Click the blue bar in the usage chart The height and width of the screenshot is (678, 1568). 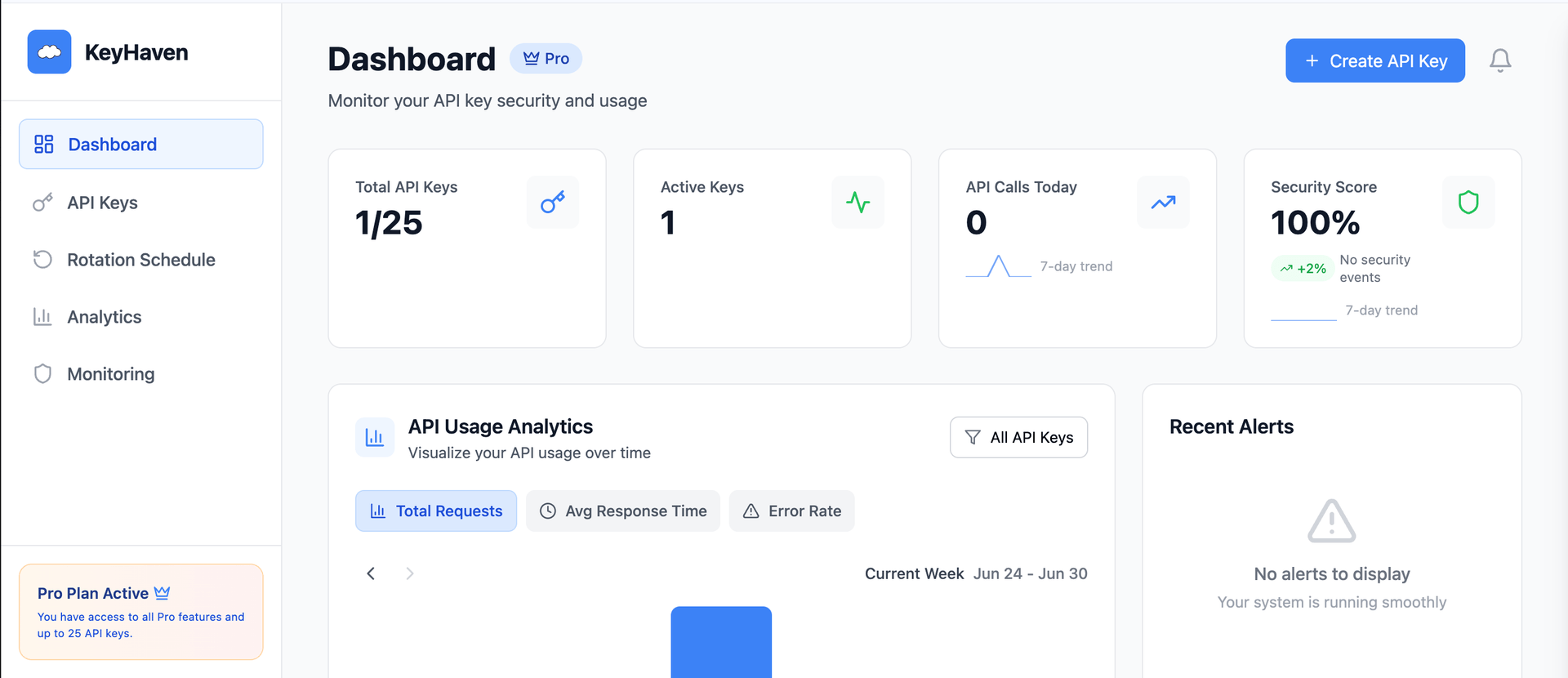721,642
